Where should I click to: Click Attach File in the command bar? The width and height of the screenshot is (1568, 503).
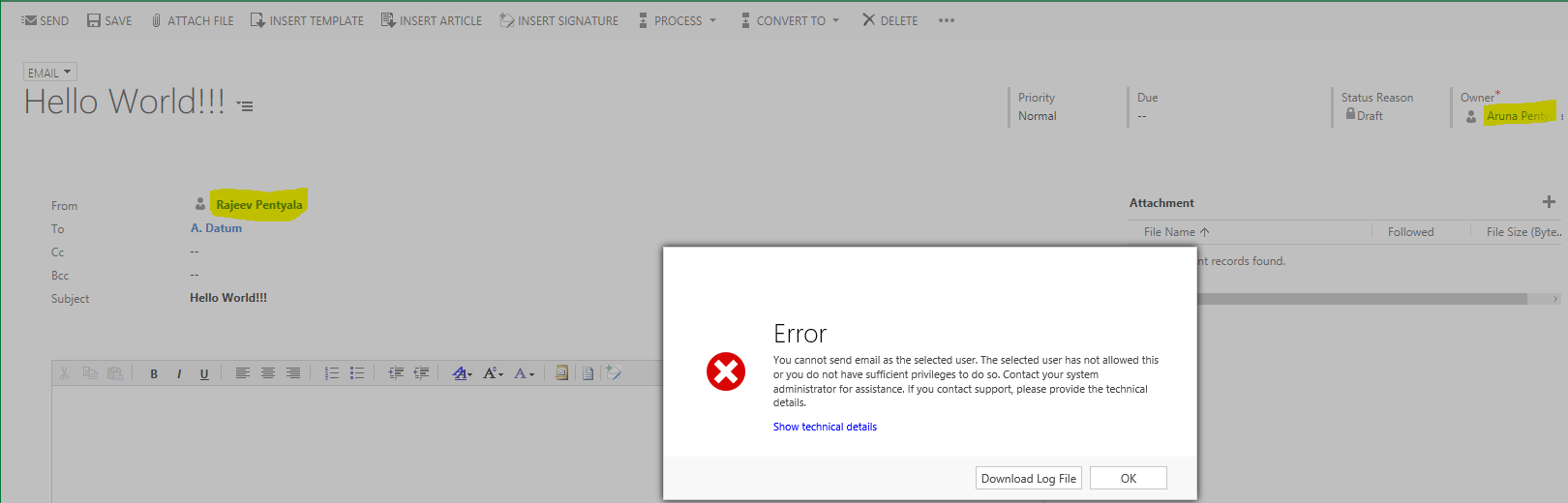tap(193, 20)
